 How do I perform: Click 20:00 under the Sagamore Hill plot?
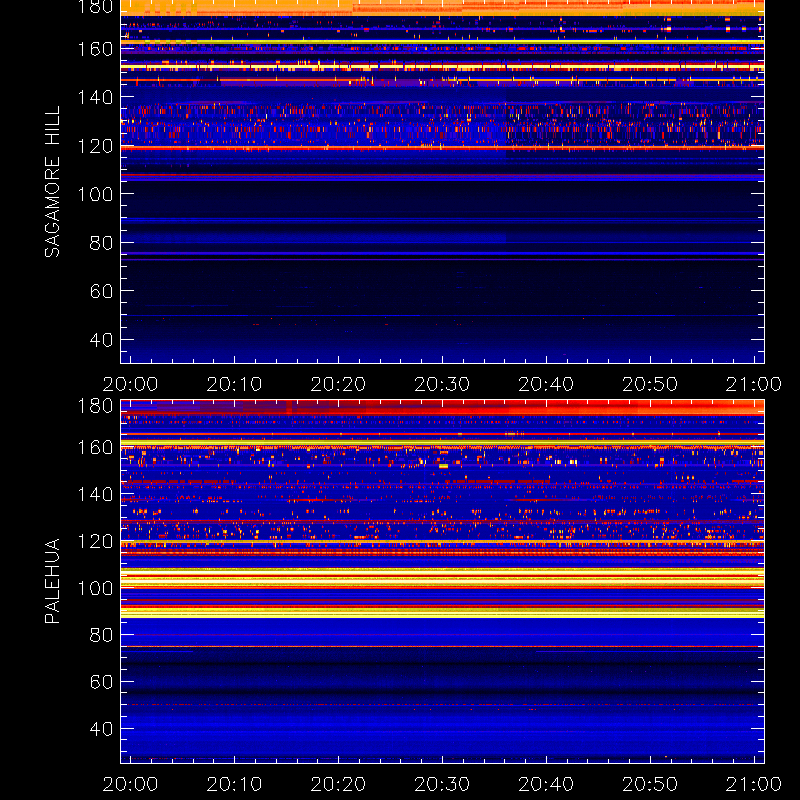131,384
